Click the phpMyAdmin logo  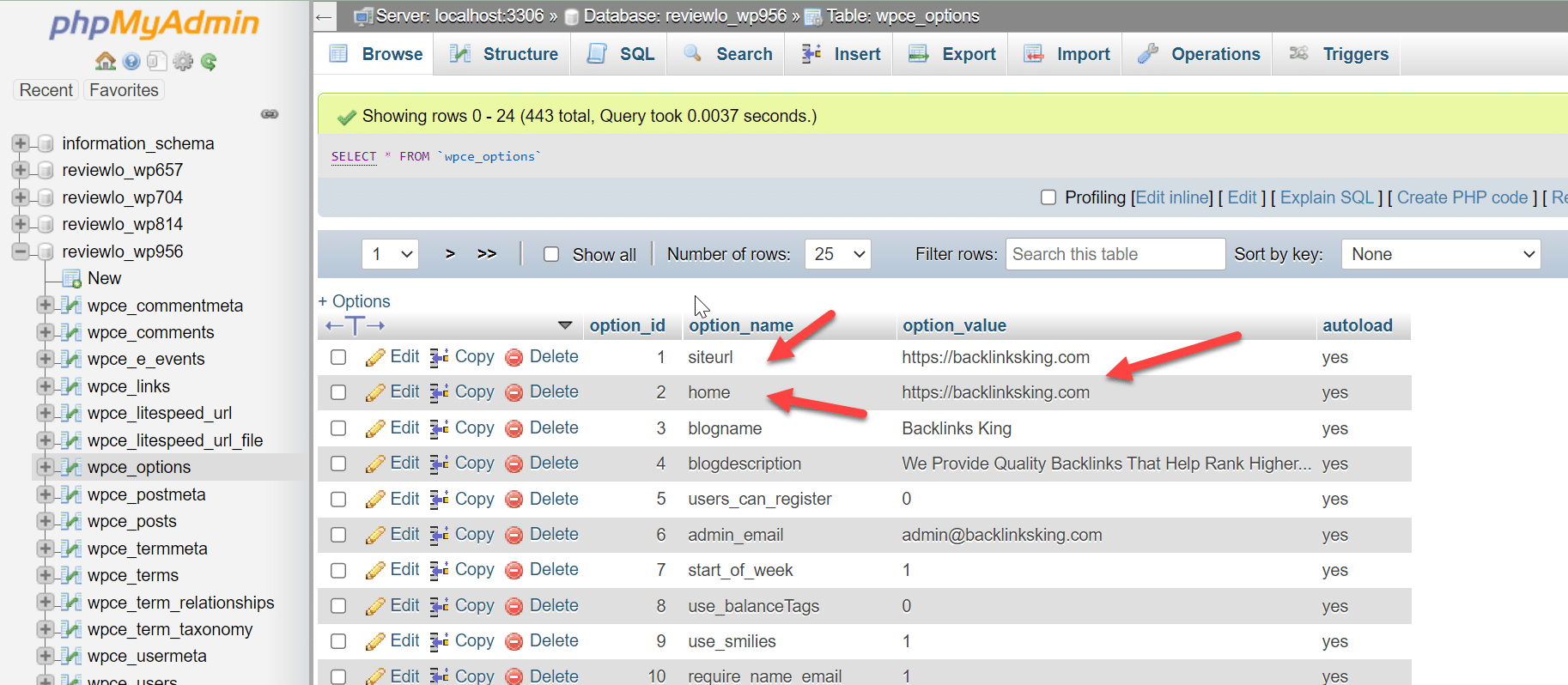coord(155,23)
